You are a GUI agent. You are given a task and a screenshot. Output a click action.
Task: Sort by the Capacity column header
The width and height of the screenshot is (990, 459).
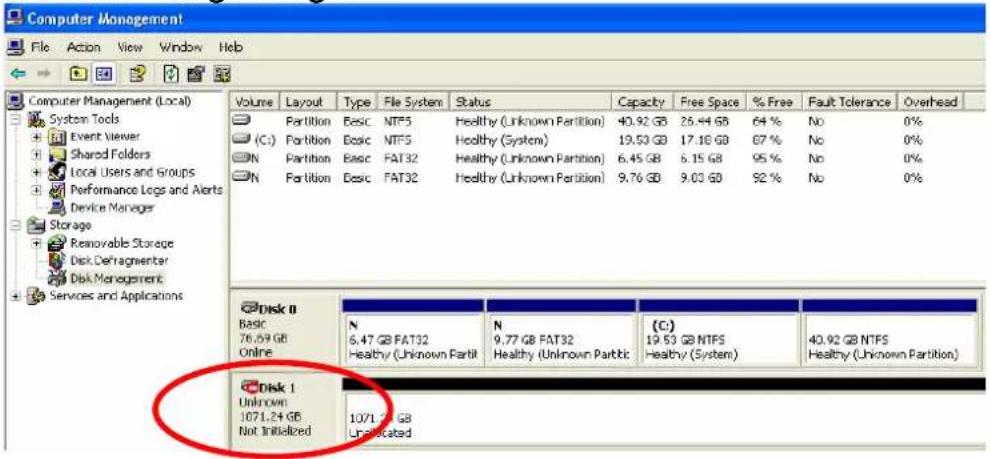tap(642, 102)
